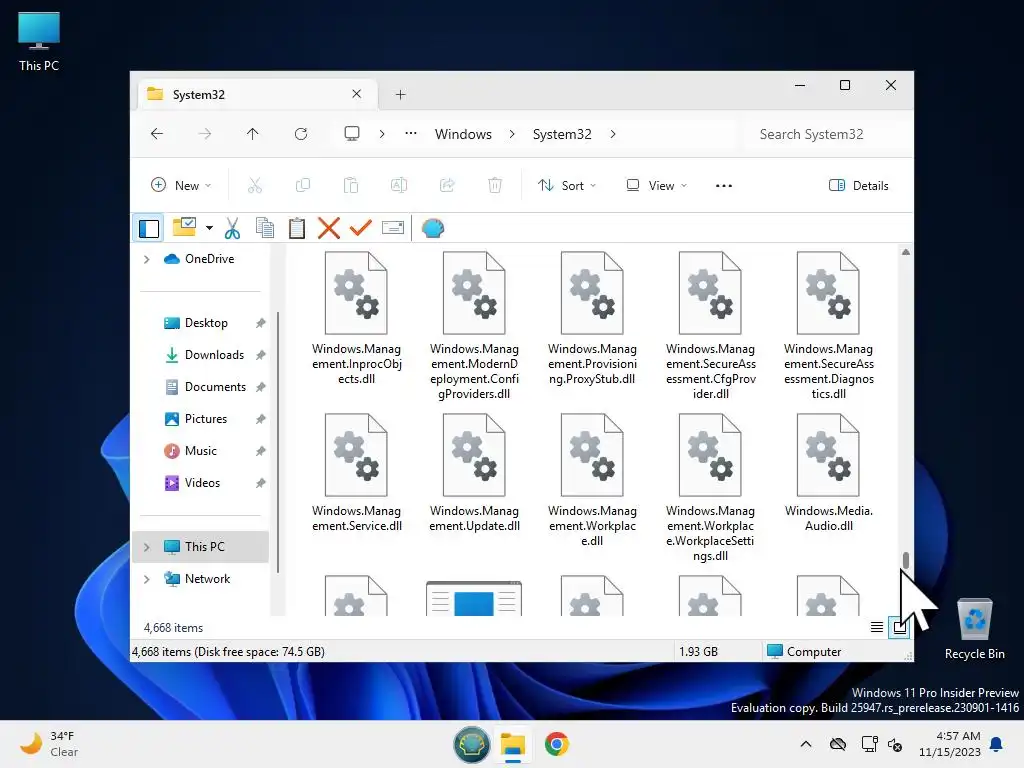Open Recycle Bin on the desktop
Screen dimensions: 1024x768
974,629
